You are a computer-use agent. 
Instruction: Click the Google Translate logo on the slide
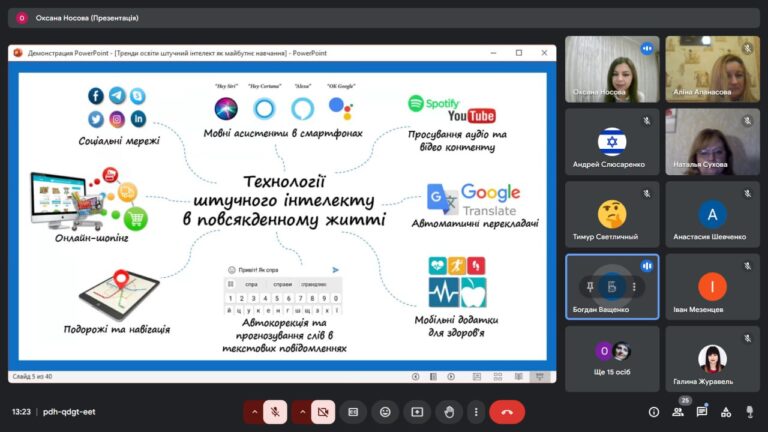473,199
